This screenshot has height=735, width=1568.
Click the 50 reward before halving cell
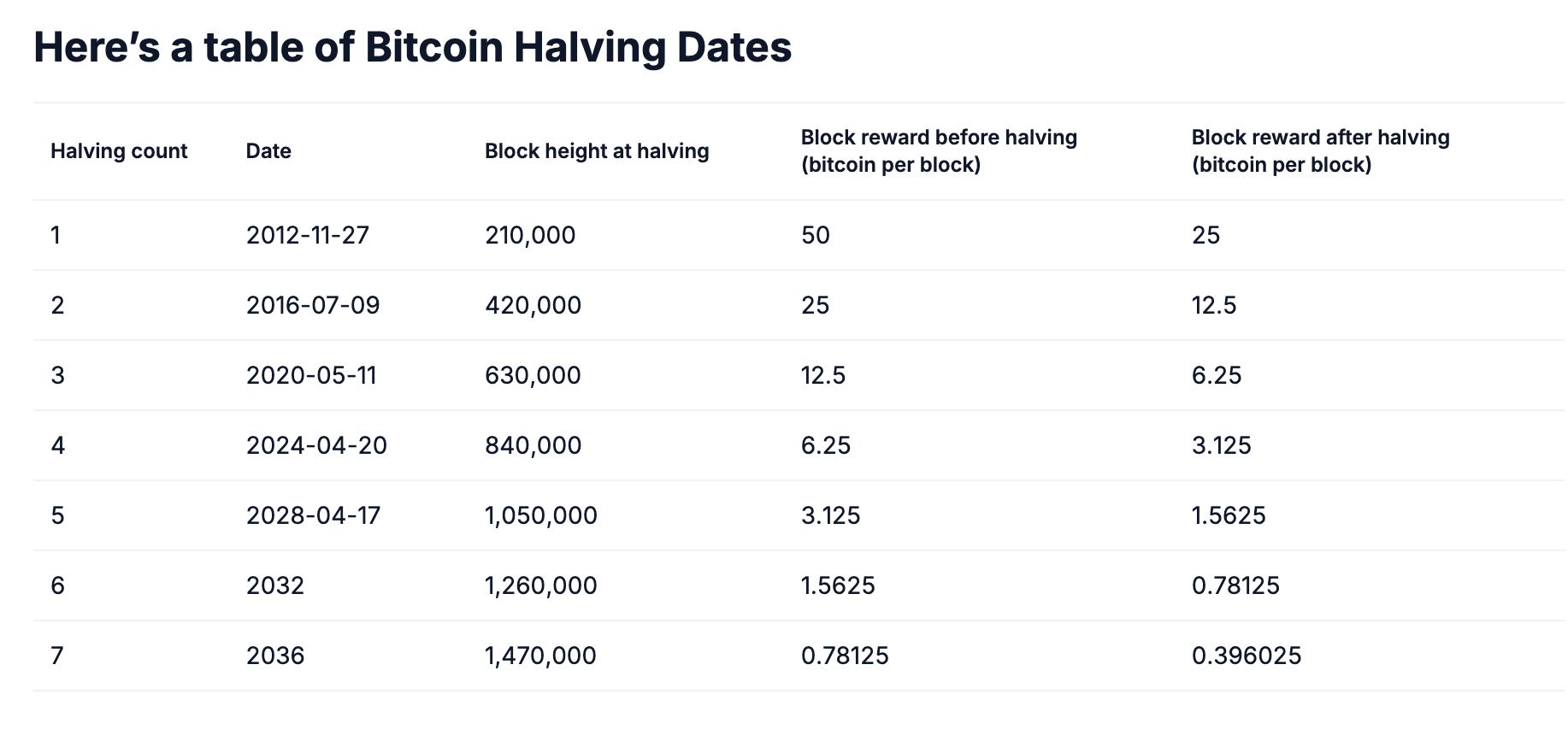[x=816, y=235]
